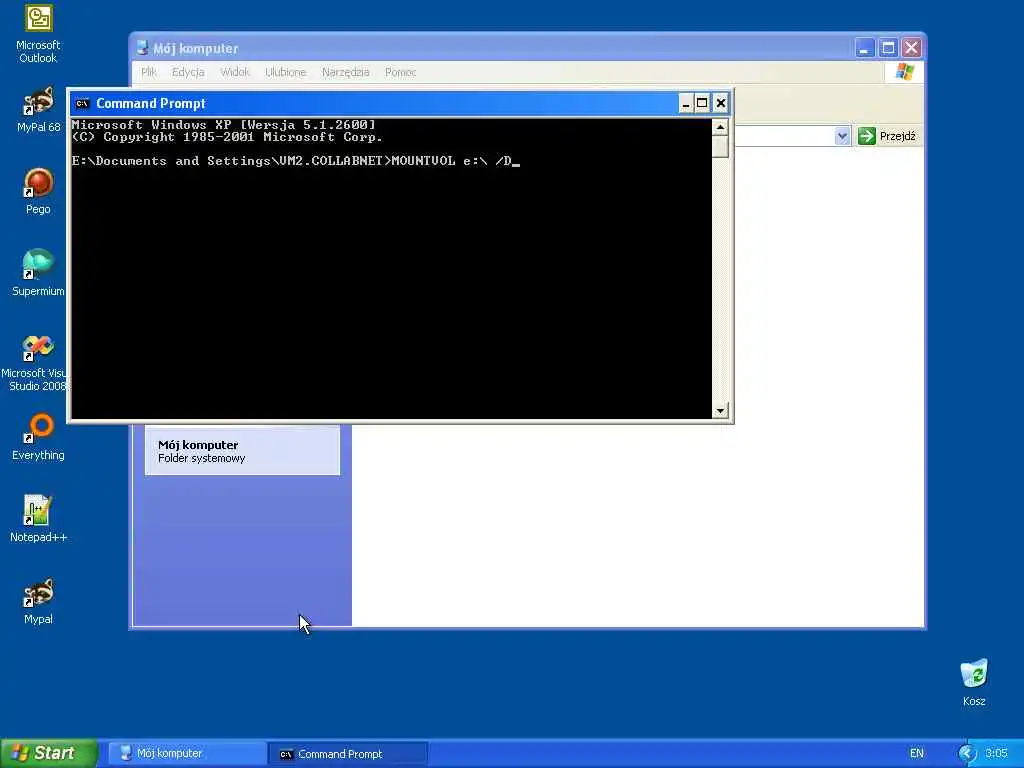Select the Supermium desktop shortcut
The width and height of the screenshot is (1024, 768).
tap(38, 273)
